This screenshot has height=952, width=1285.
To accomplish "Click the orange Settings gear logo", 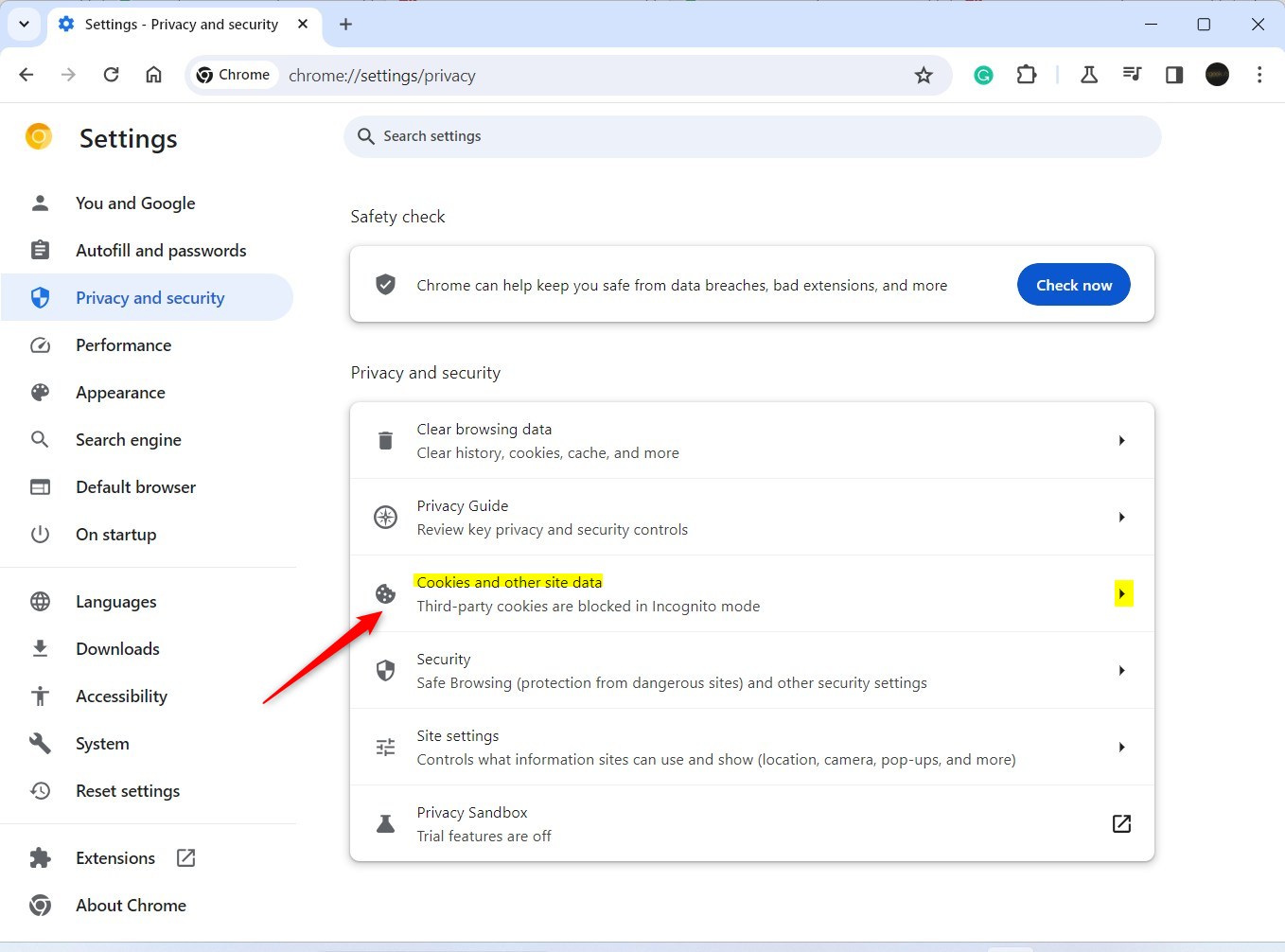I will pyautogui.click(x=38, y=136).
